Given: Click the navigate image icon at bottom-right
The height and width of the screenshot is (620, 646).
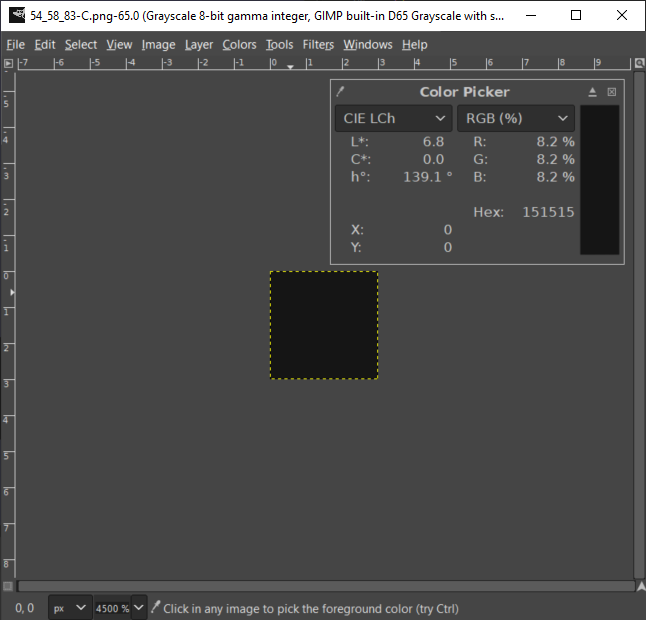Looking at the screenshot, I should [639, 586].
